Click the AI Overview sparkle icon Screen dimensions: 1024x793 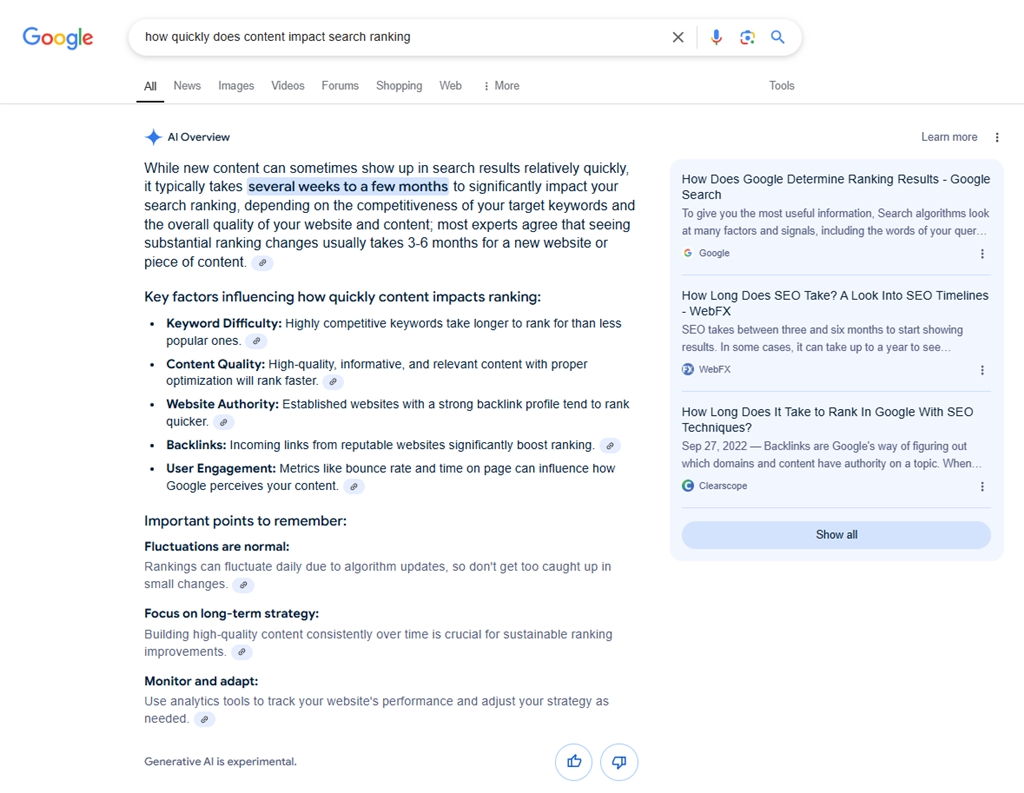(153, 137)
